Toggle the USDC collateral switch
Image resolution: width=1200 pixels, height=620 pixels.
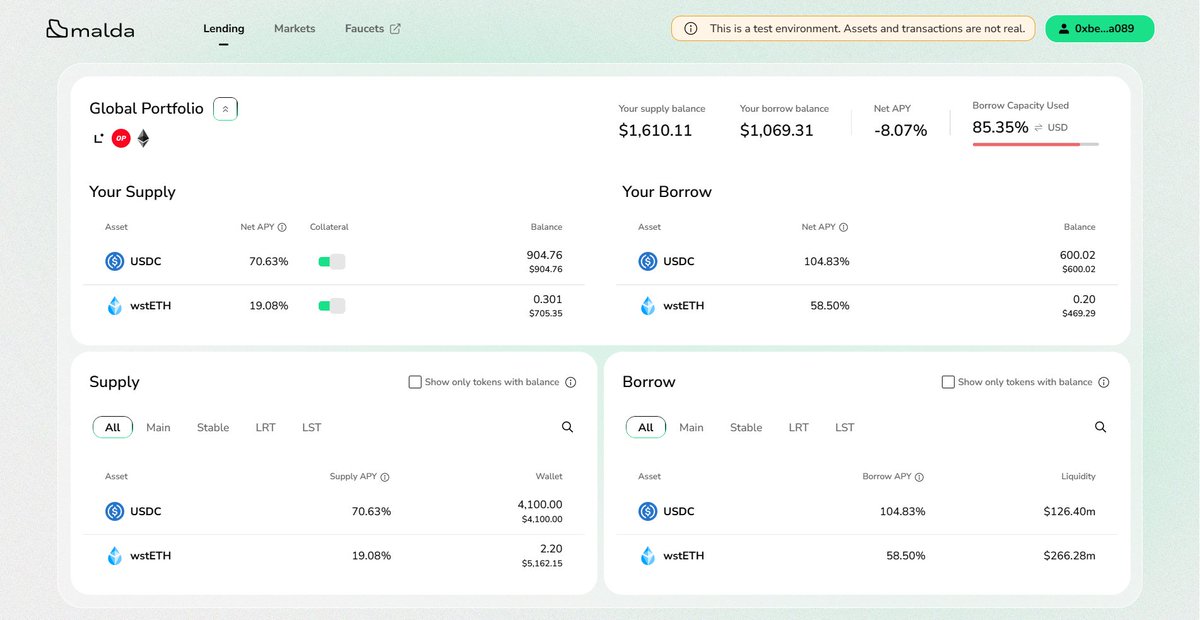click(331, 261)
